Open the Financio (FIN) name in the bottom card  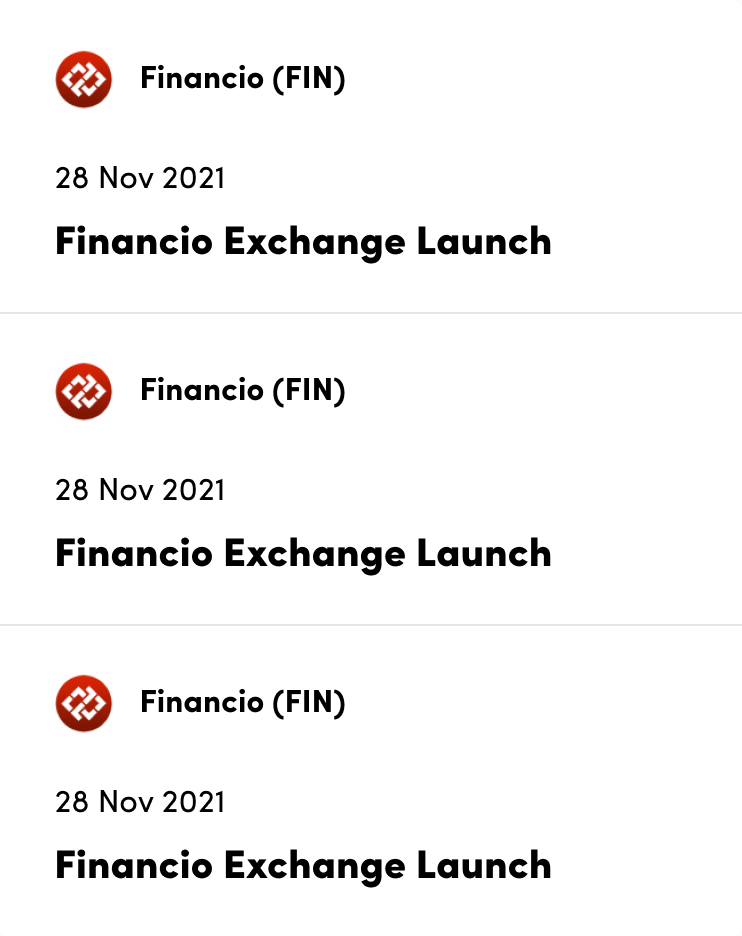tap(242, 703)
